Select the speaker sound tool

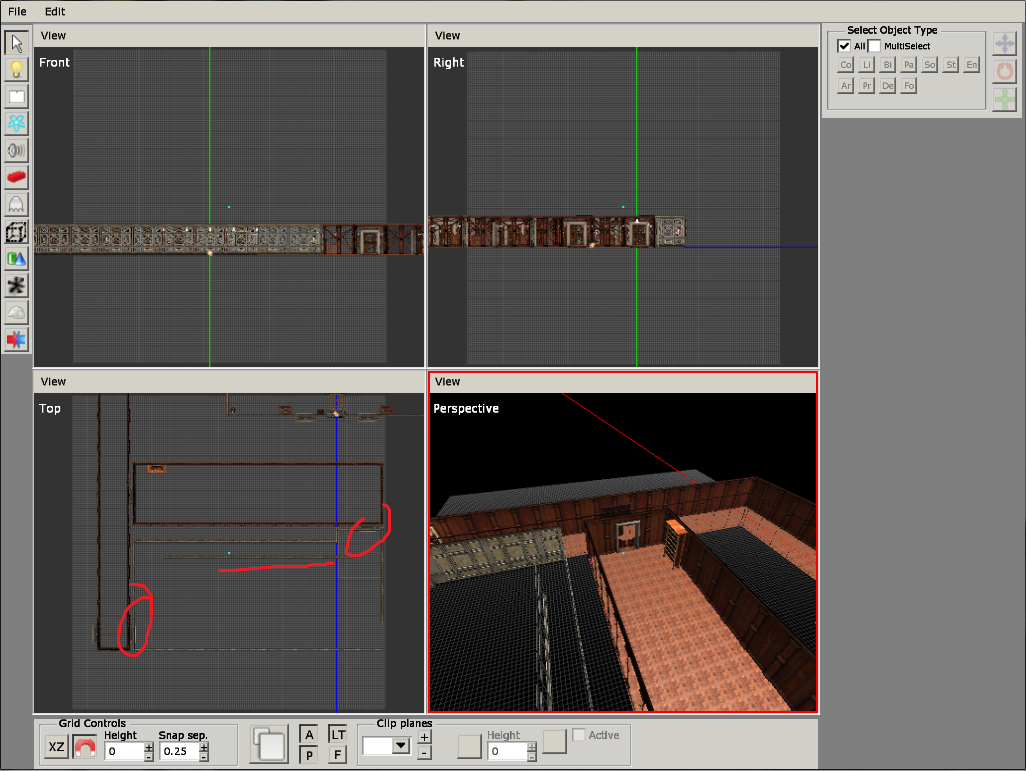16,151
